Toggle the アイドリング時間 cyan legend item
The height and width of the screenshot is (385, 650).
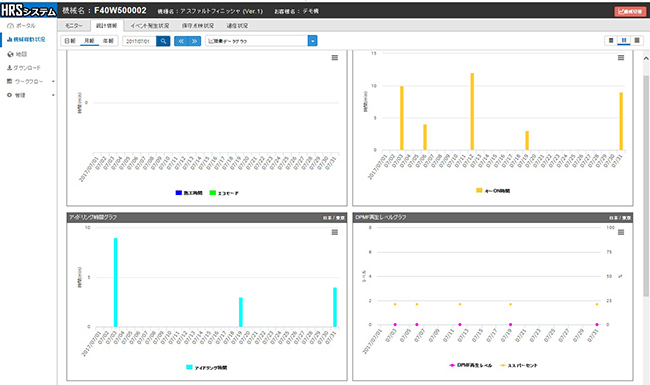(x=206, y=368)
